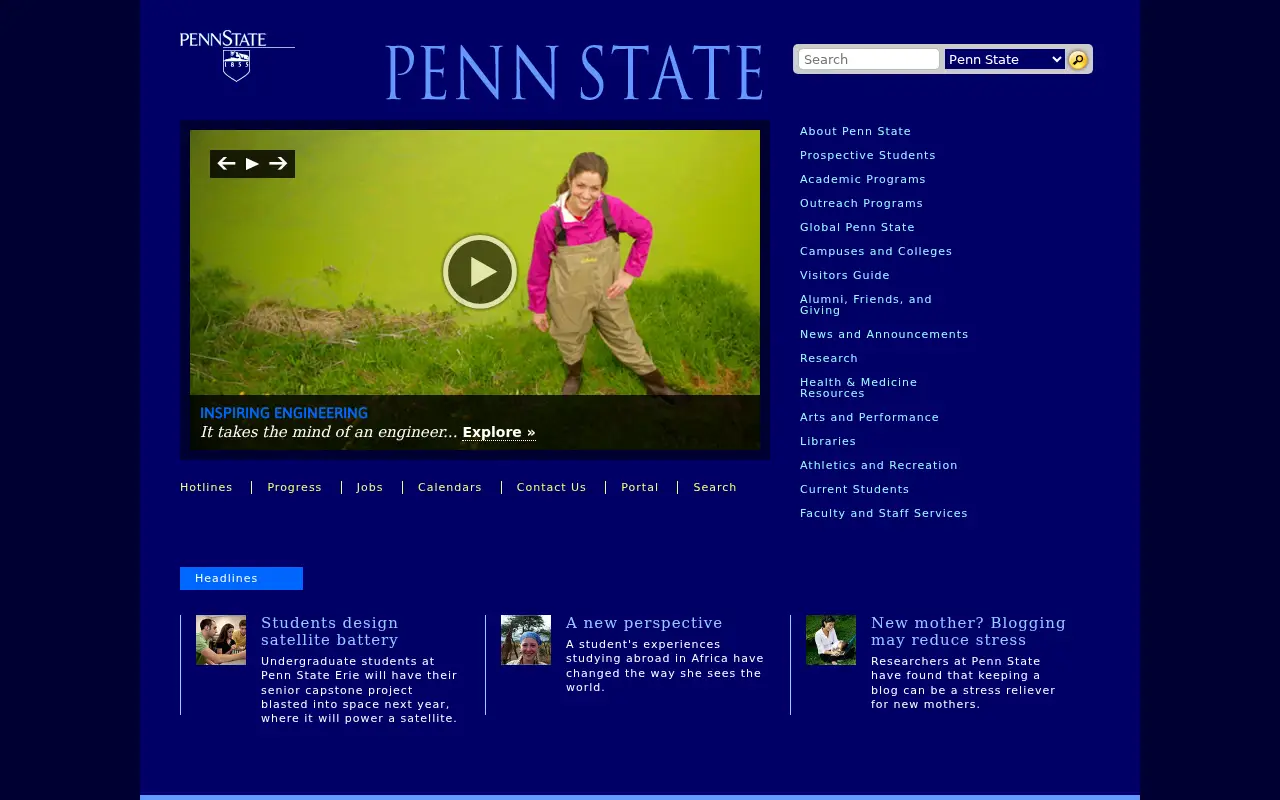The image size is (1280, 800).
Task: Open Alumni, Friends, and Giving
Action: pyautogui.click(x=866, y=305)
